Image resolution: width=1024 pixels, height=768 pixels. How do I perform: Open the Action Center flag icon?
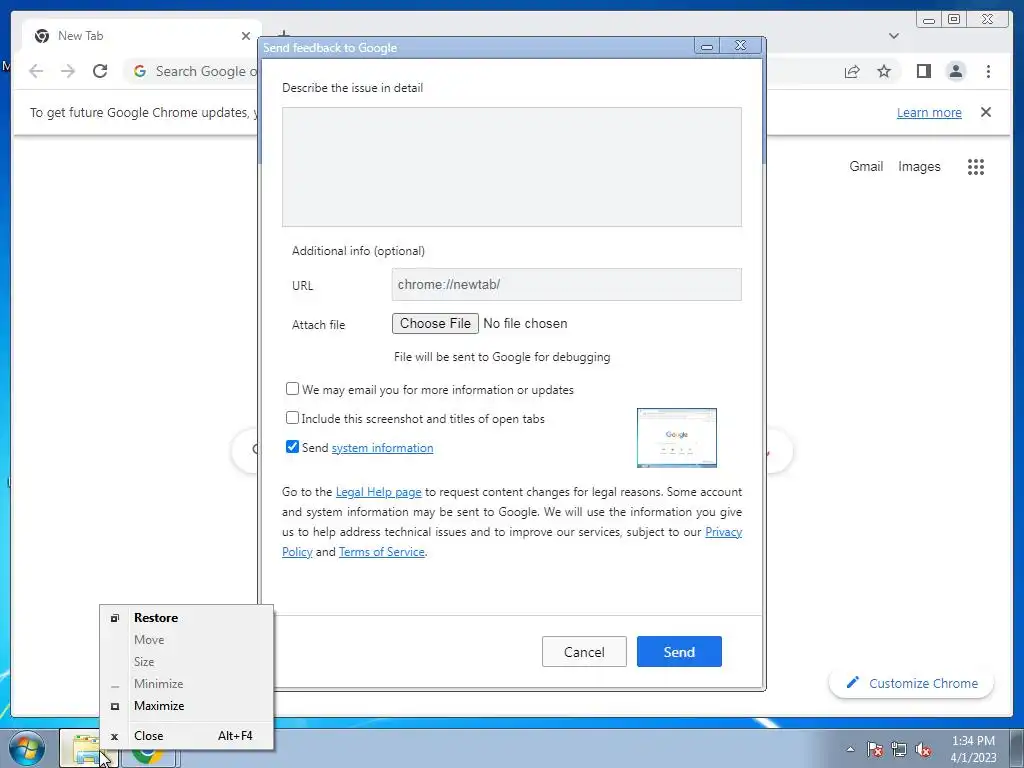tap(875, 749)
